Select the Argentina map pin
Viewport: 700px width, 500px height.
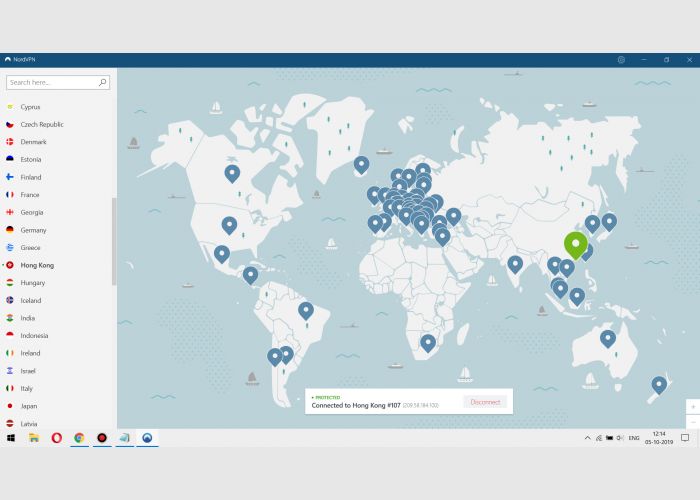coord(286,355)
